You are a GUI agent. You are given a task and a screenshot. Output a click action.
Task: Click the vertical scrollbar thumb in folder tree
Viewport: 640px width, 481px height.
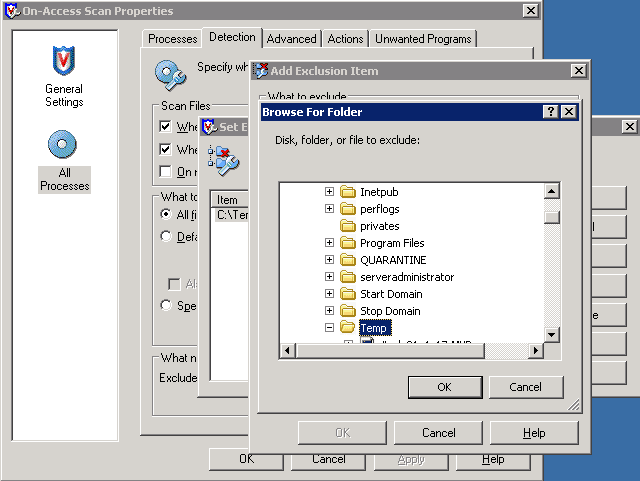[551, 217]
